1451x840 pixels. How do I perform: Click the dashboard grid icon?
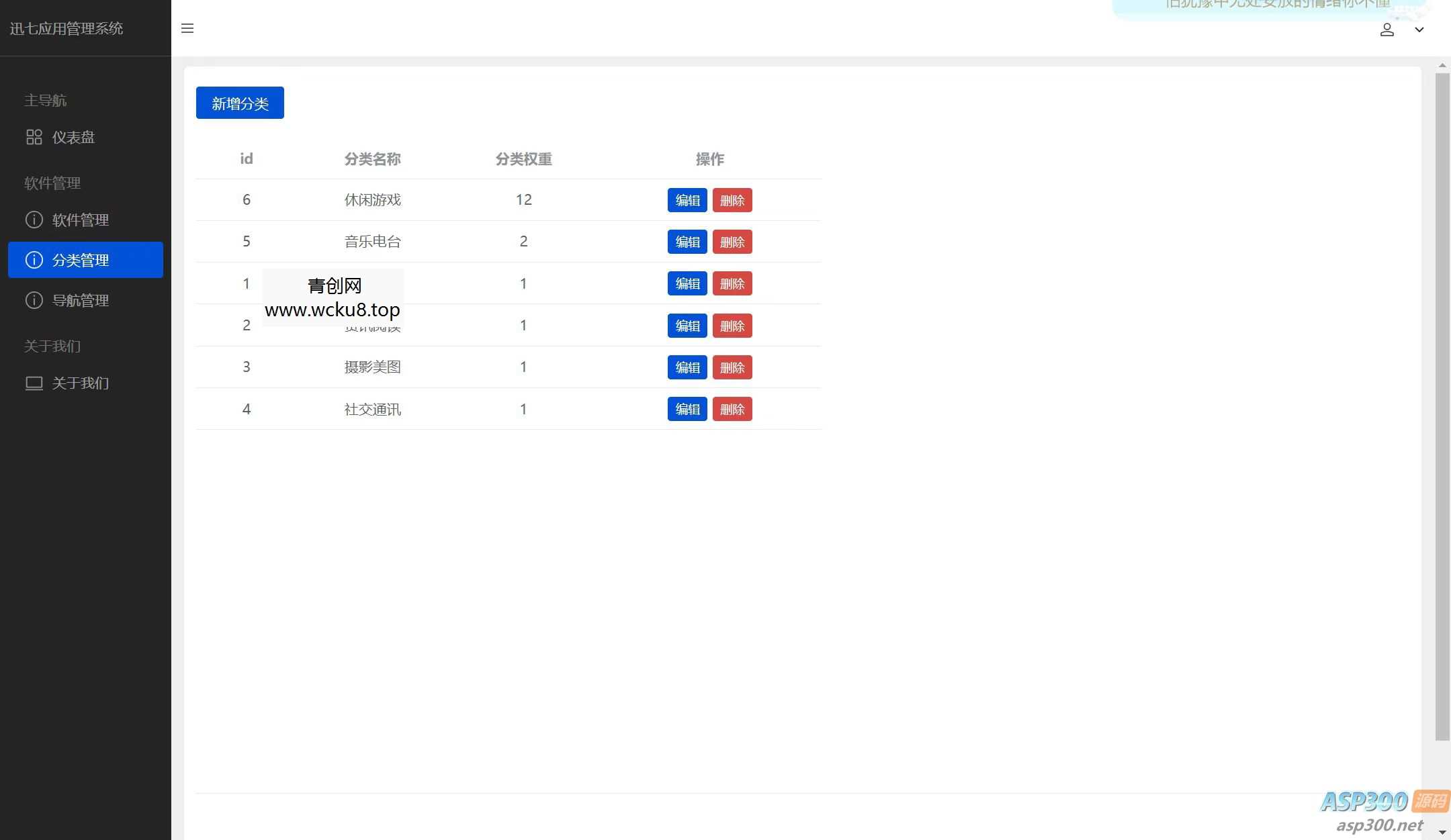(x=34, y=137)
